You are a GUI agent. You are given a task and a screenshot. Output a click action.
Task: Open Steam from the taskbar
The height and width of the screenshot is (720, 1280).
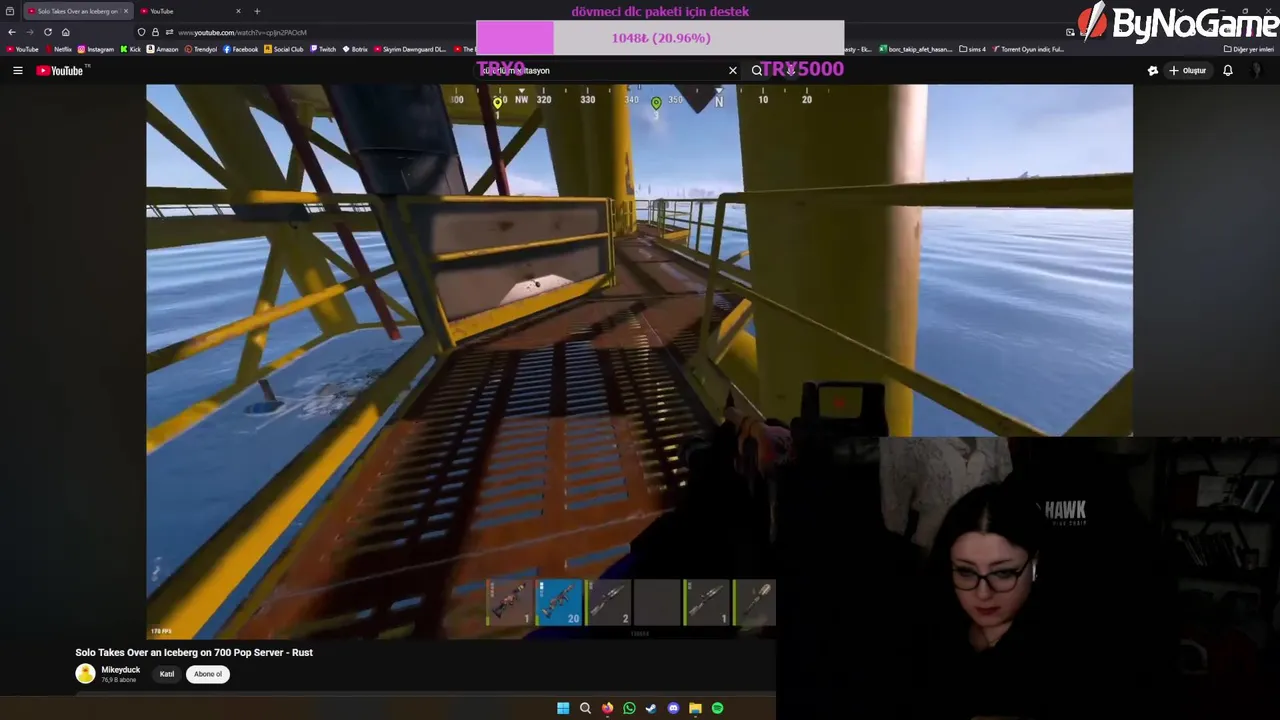(651, 708)
